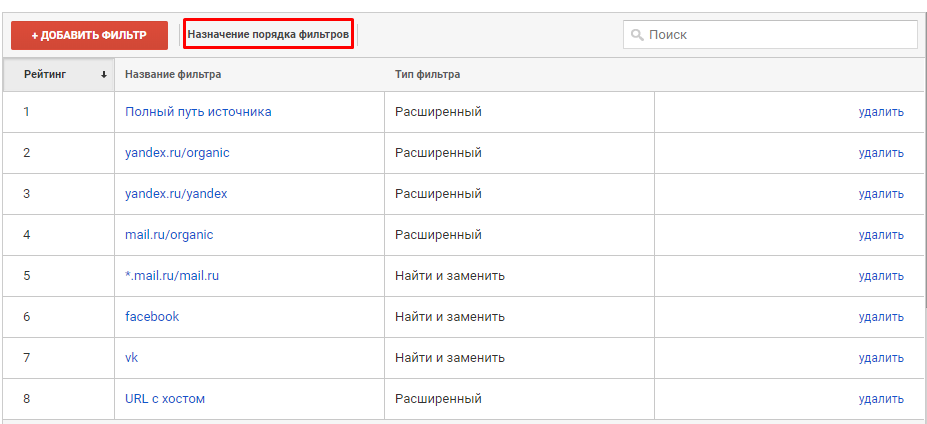Select rank 5 cell of *.mail.ru/mail.ru
The width and height of the screenshot is (927, 424).
(59, 276)
